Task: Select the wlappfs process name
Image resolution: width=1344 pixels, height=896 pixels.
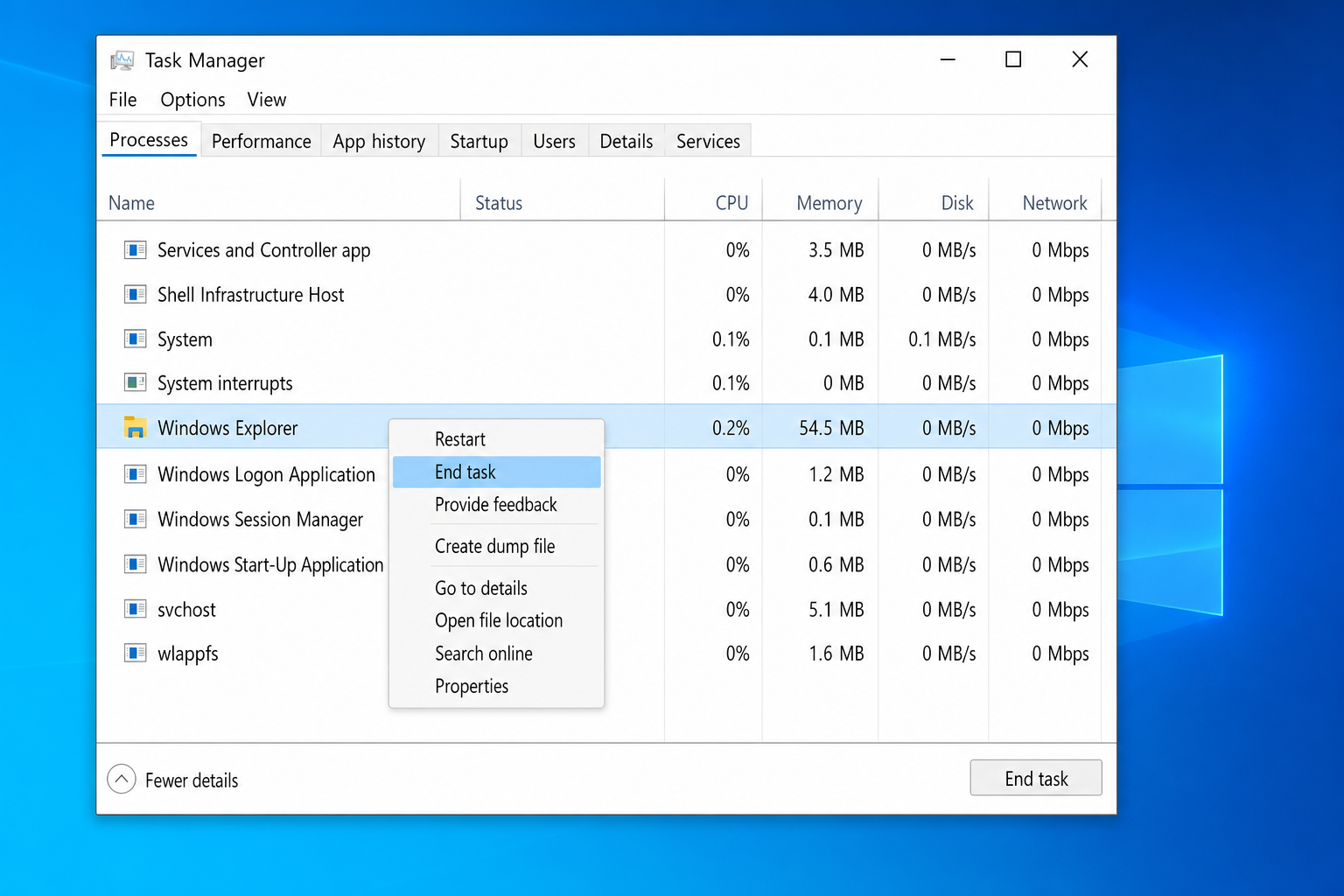Action: click(x=187, y=654)
